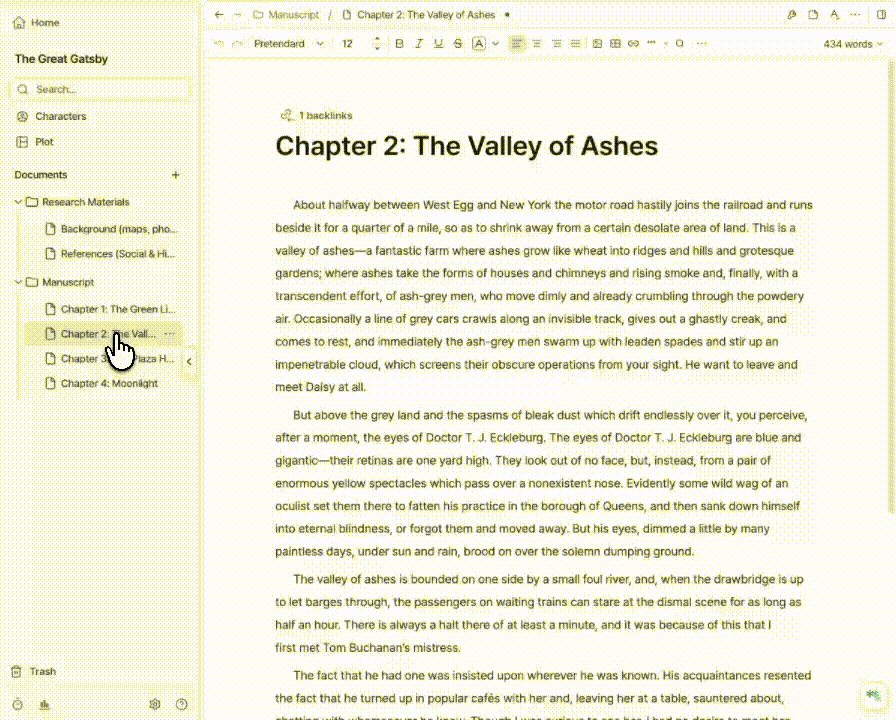Screen dimensions: 896x720
Task: Open the Manuscript breadcrumb folder
Action: (286, 15)
